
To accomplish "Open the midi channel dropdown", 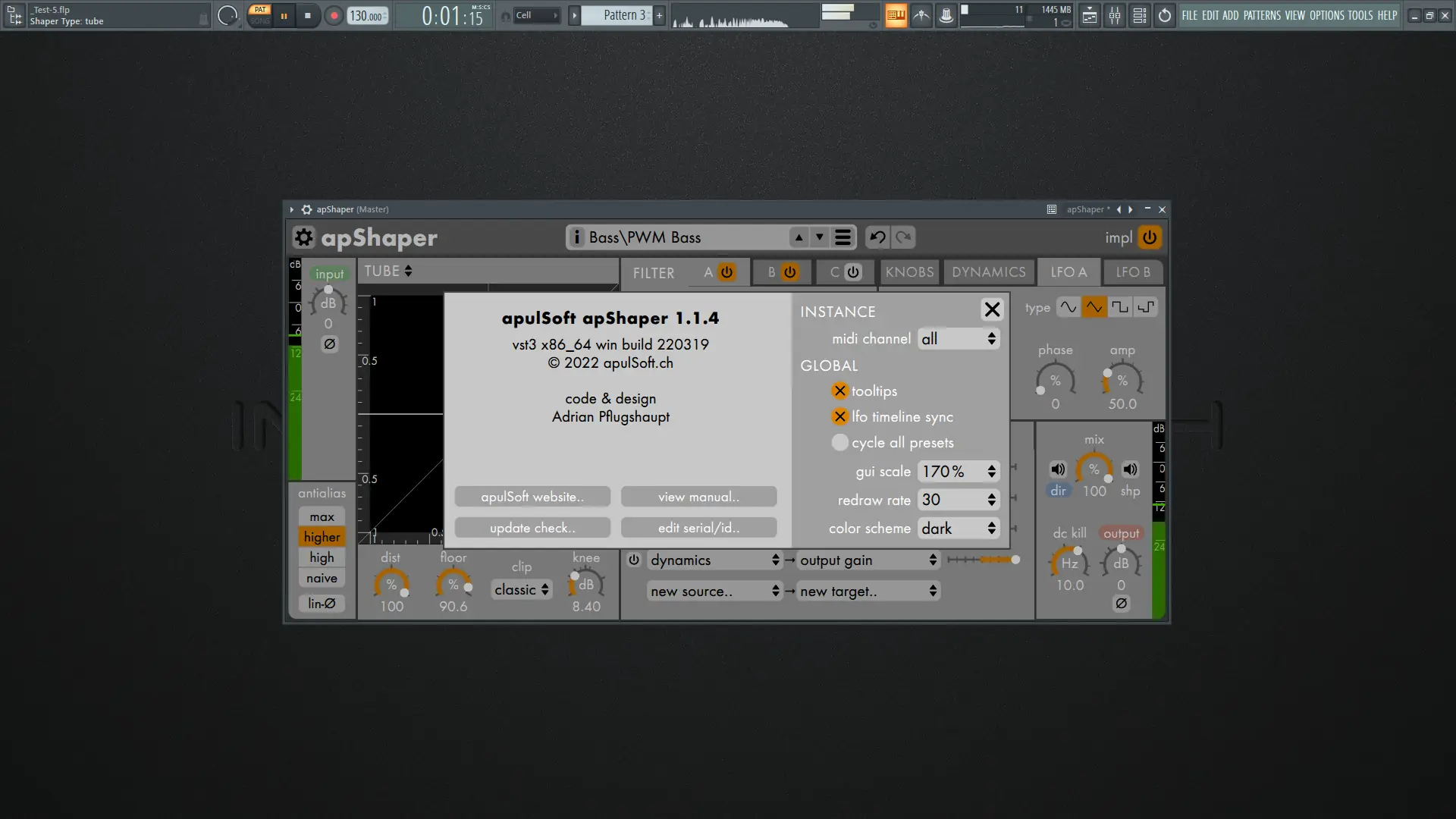I will (x=958, y=339).
